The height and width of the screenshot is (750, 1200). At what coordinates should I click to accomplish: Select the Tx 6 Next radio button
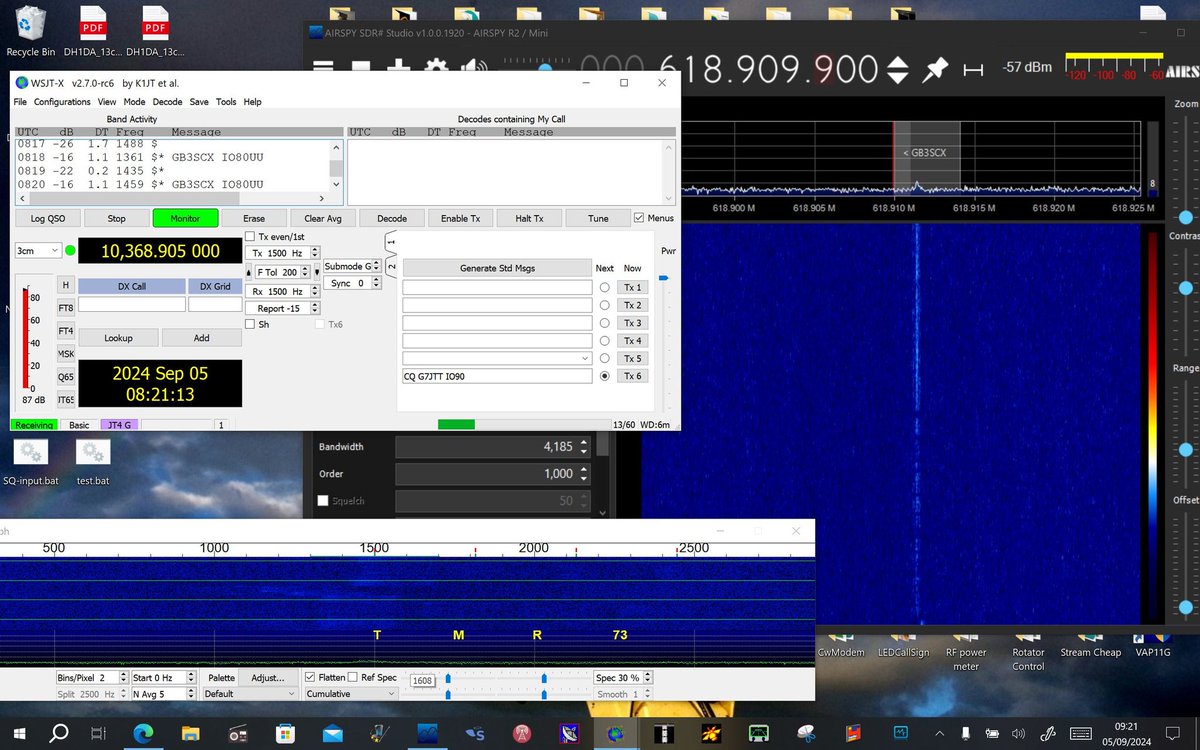click(604, 376)
